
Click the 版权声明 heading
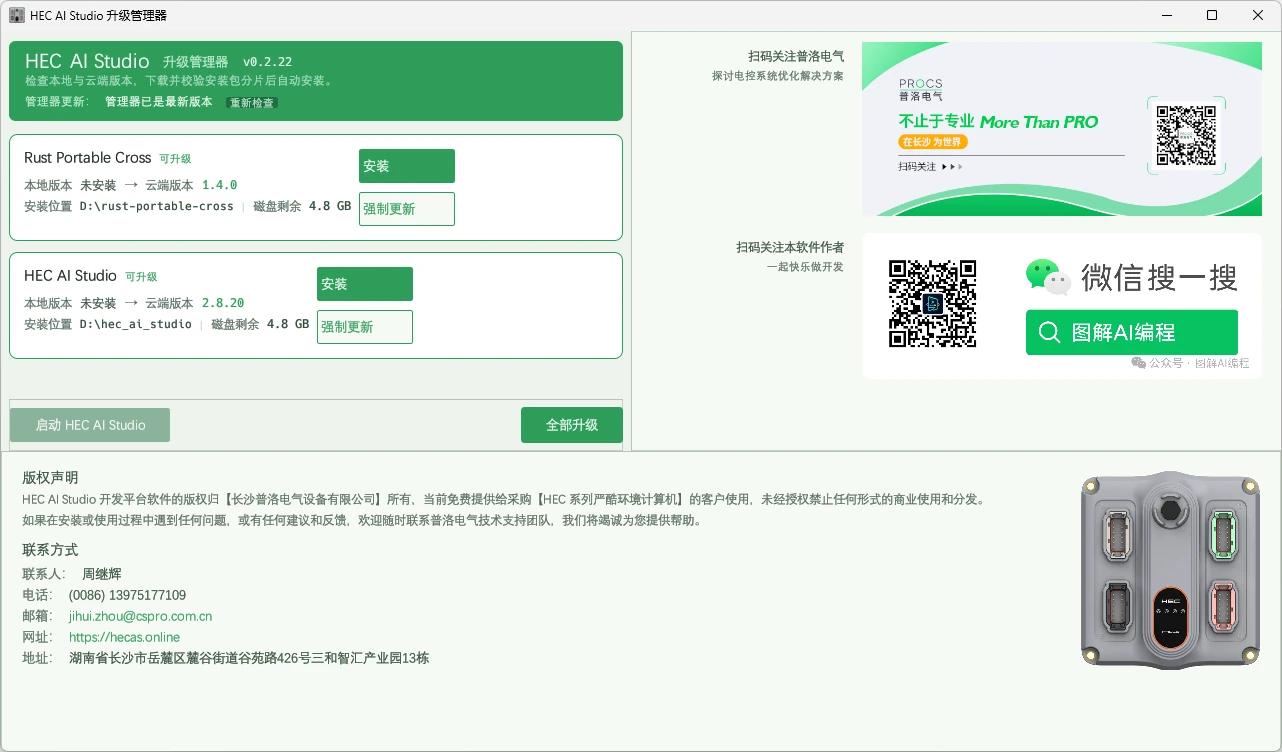coord(50,478)
